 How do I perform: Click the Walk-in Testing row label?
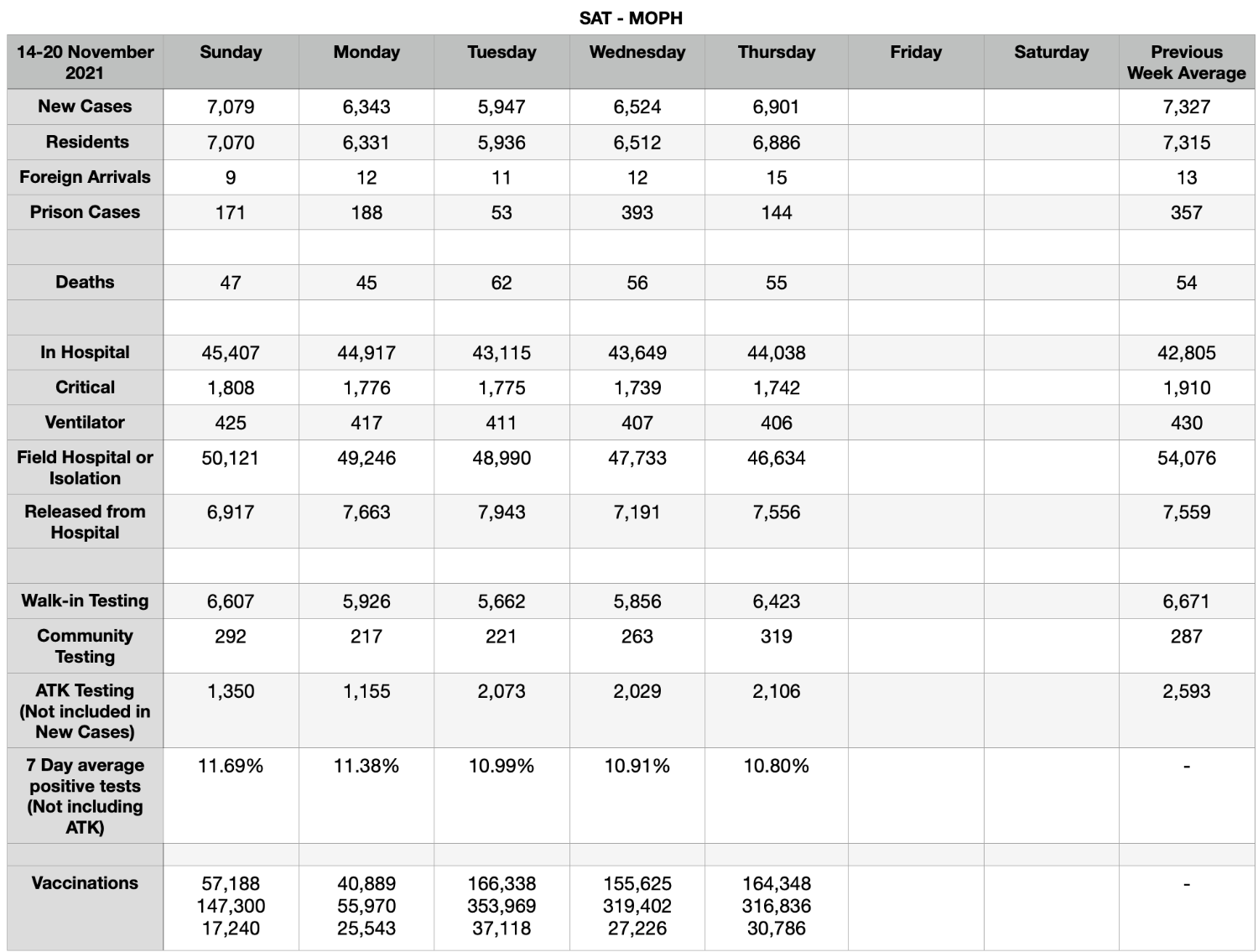pos(85,601)
